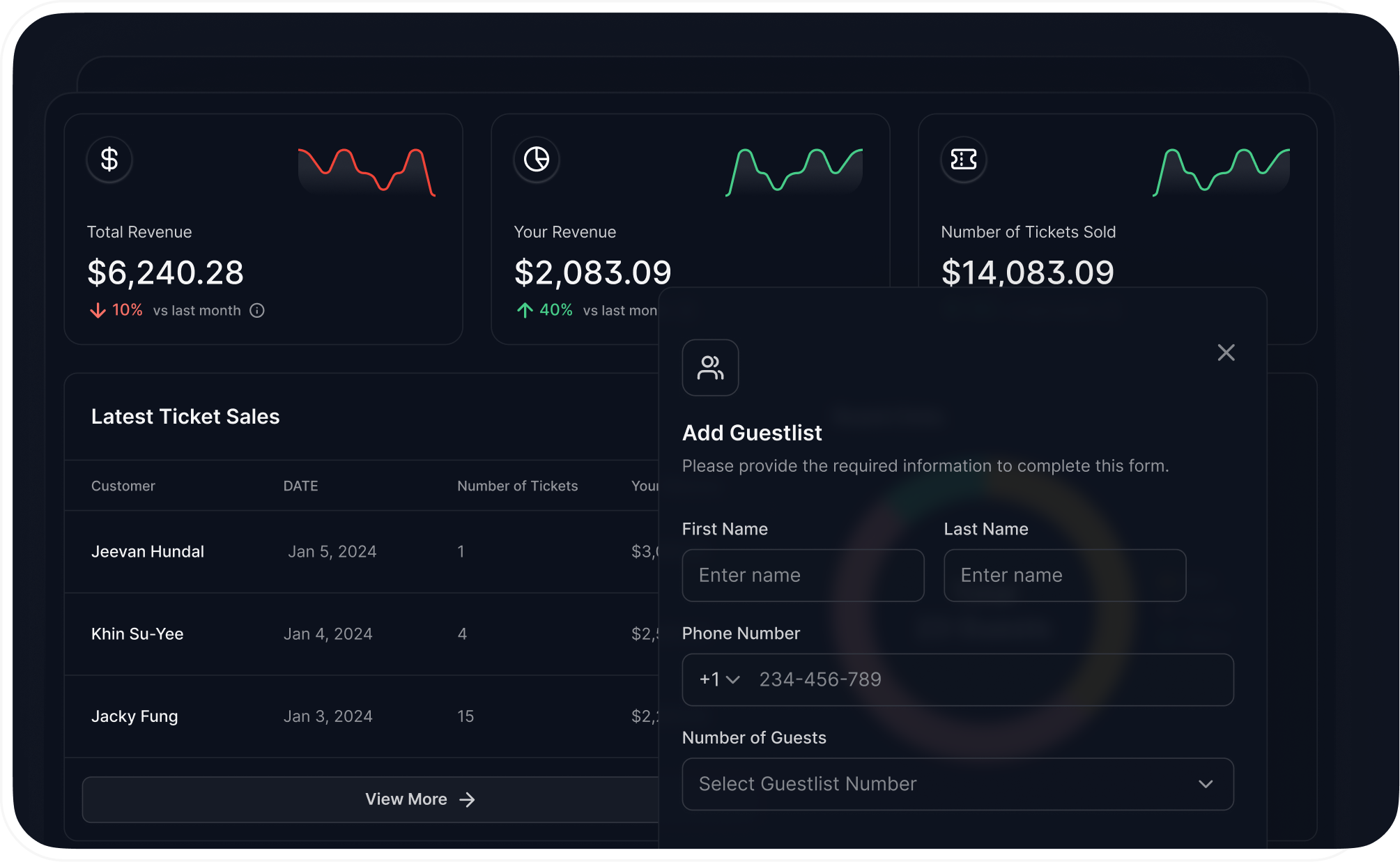The image size is (1400, 862).
Task: Expand the Select Guestlist Number dropdown
Action: click(x=957, y=784)
